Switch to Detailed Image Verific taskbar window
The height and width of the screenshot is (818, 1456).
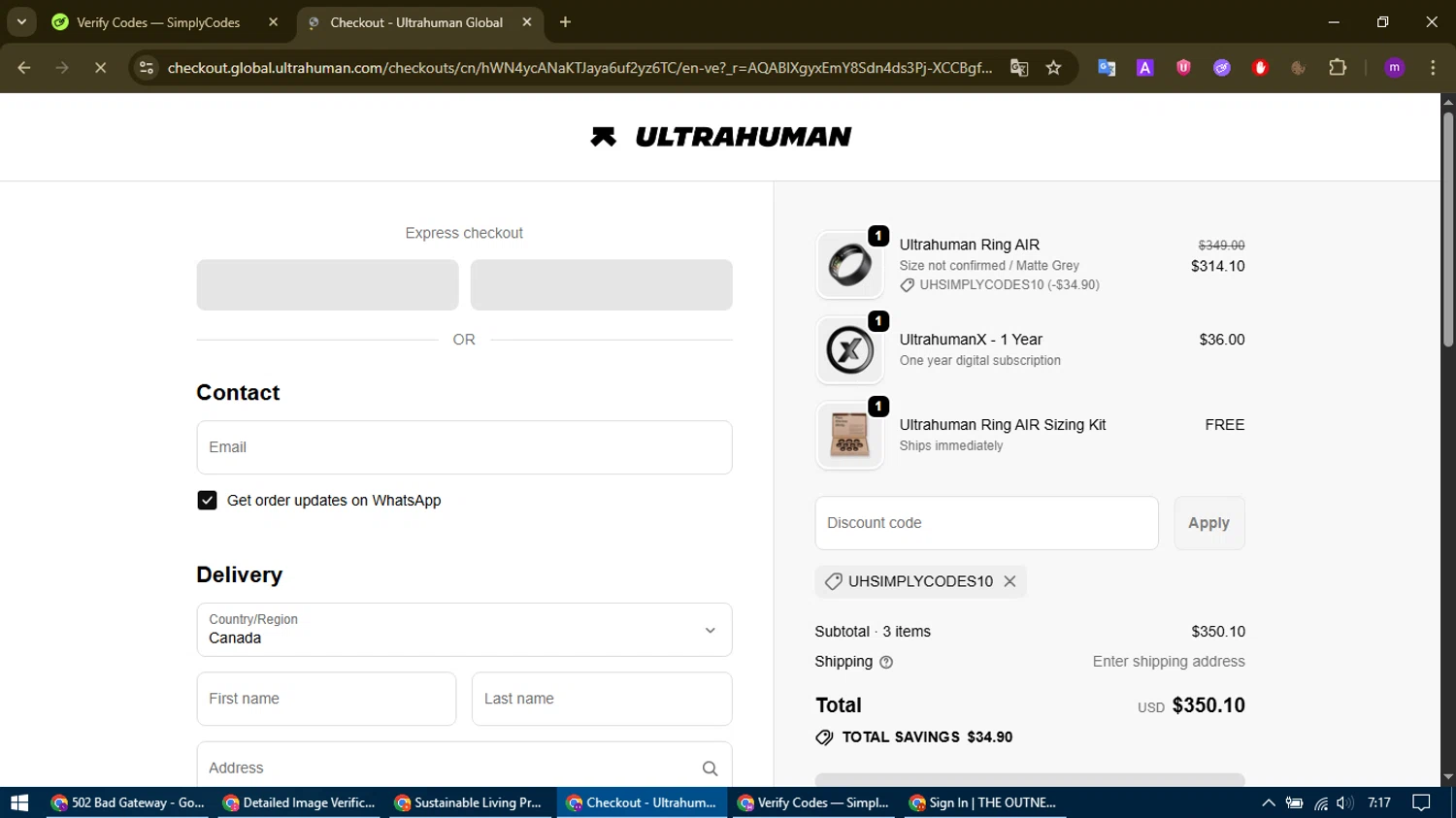click(x=299, y=802)
